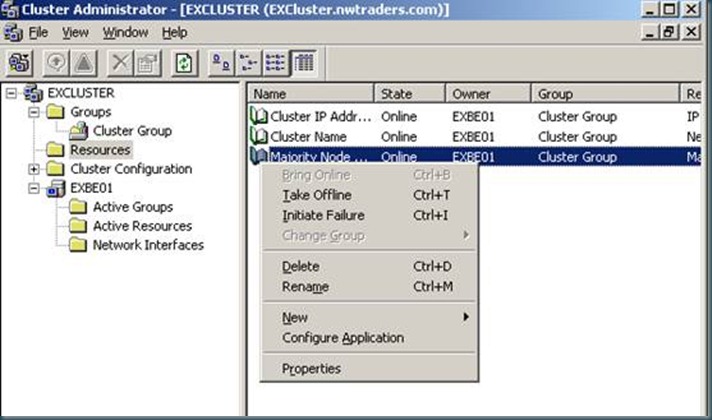Click the Properties toolbar icon
The height and width of the screenshot is (420, 712).
coord(147,62)
